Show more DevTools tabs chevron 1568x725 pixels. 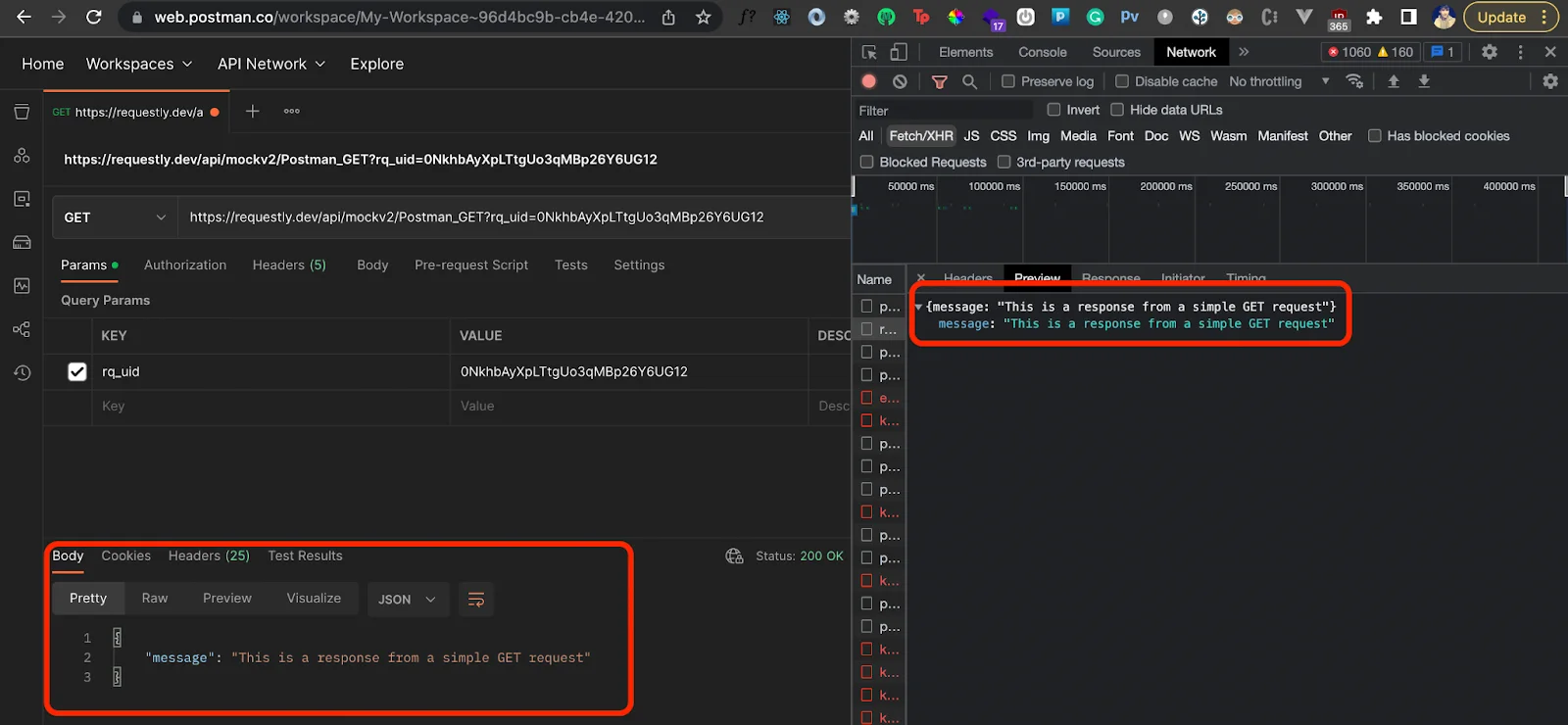(x=1244, y=52)
